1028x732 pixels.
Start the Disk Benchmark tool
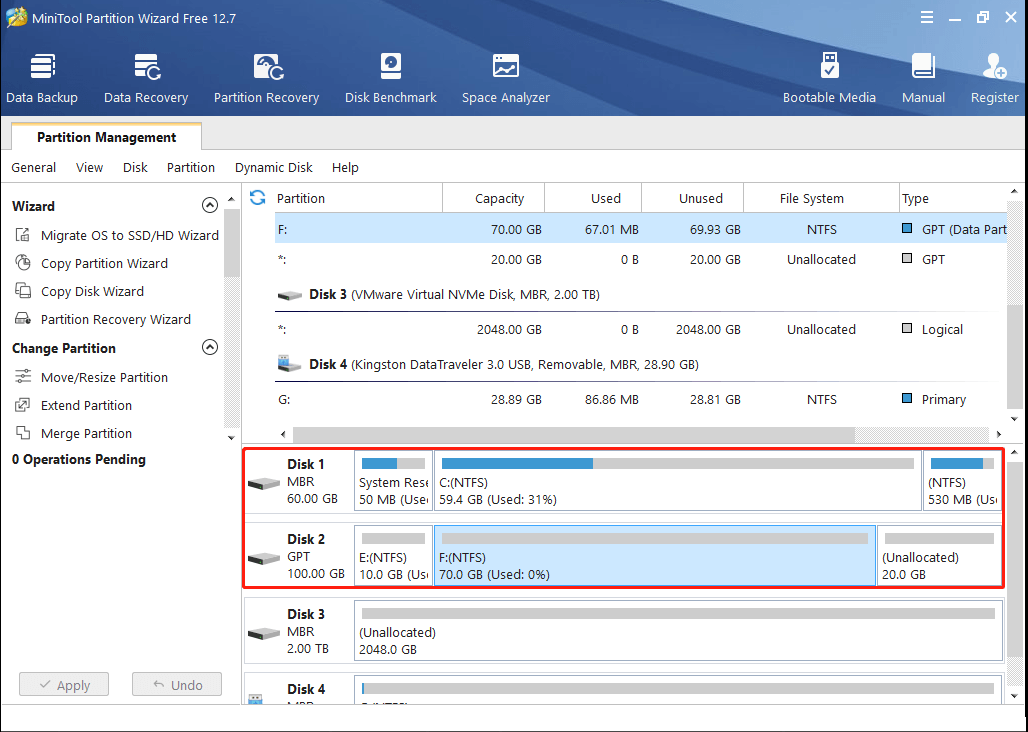click(391, 79)
